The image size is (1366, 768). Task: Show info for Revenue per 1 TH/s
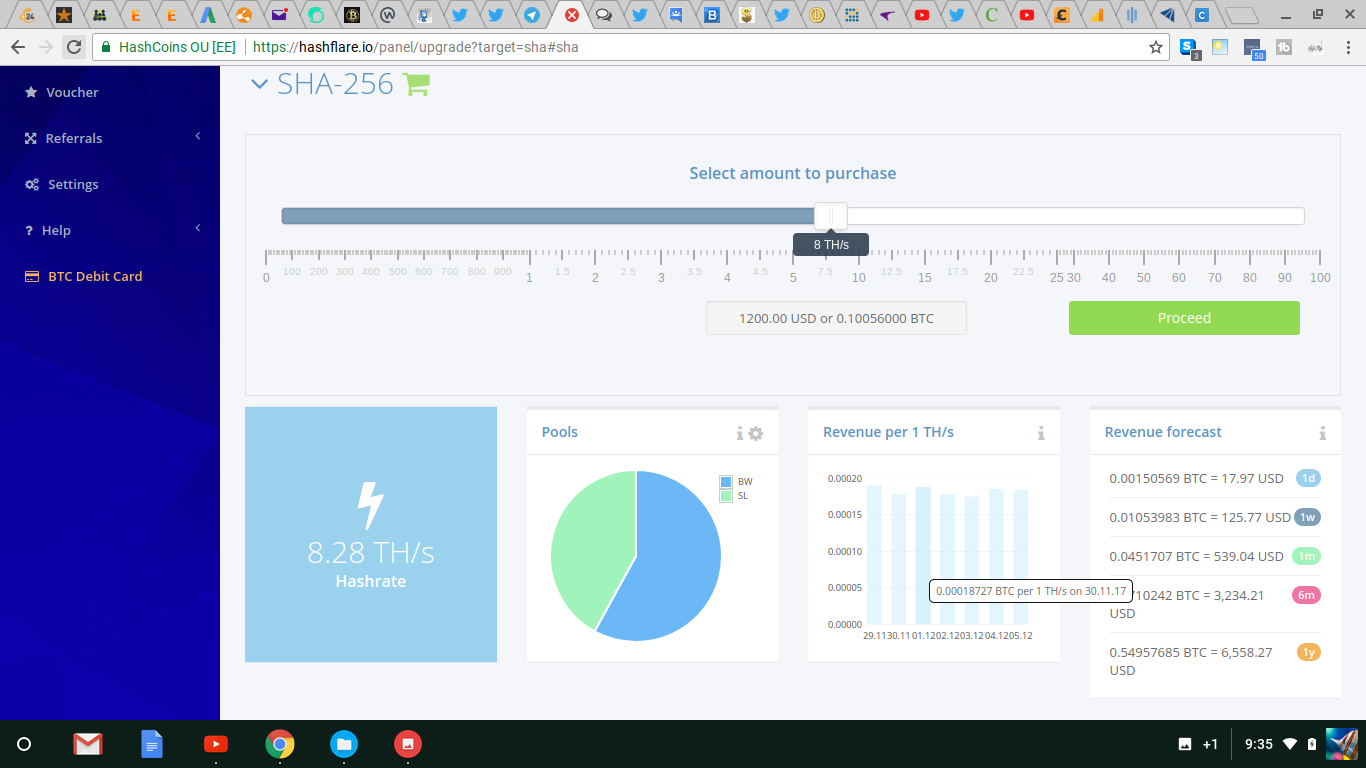pos(1041,433)
